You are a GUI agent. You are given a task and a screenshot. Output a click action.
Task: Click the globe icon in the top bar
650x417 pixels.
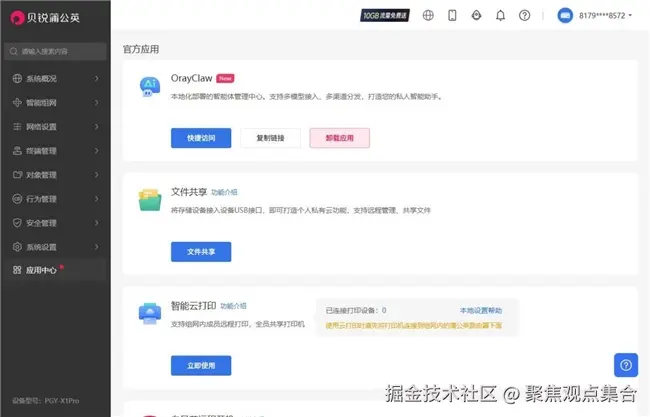428,16
